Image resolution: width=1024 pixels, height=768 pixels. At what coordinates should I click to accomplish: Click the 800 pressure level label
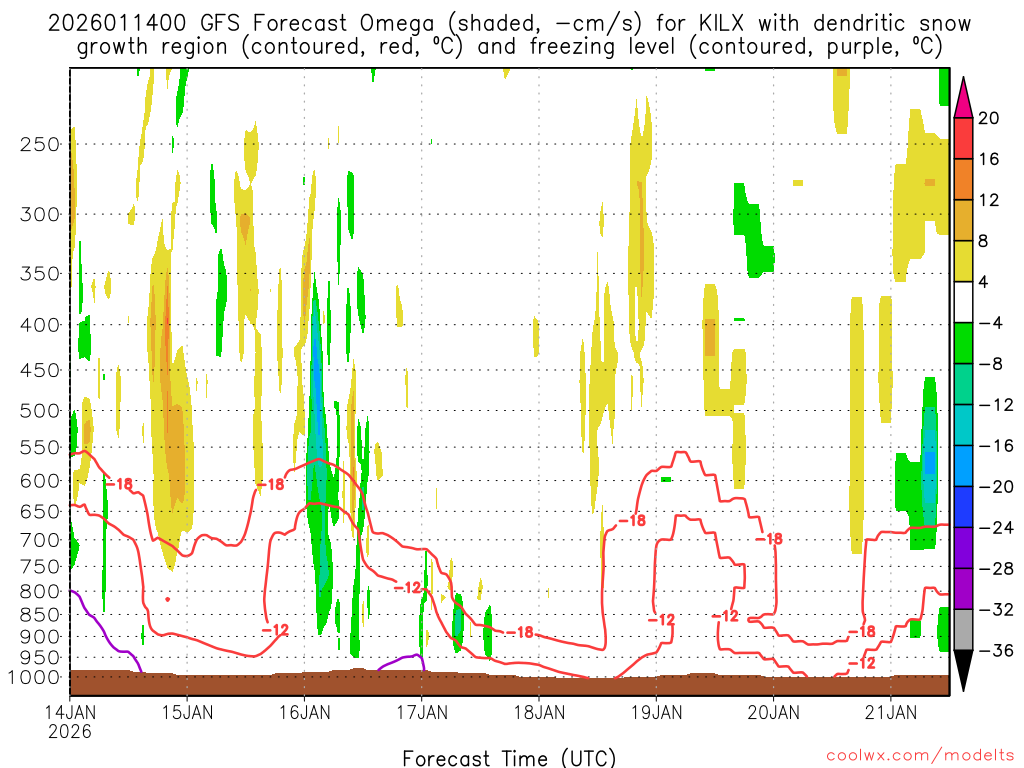pos(40,592)
